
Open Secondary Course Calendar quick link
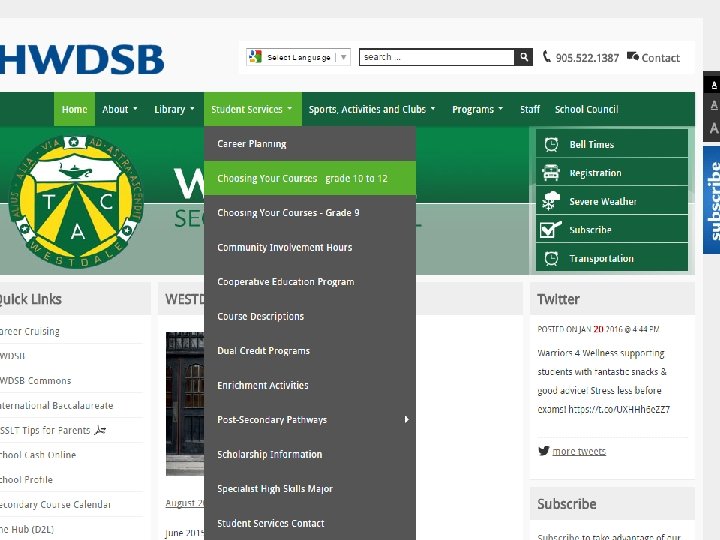55,504
